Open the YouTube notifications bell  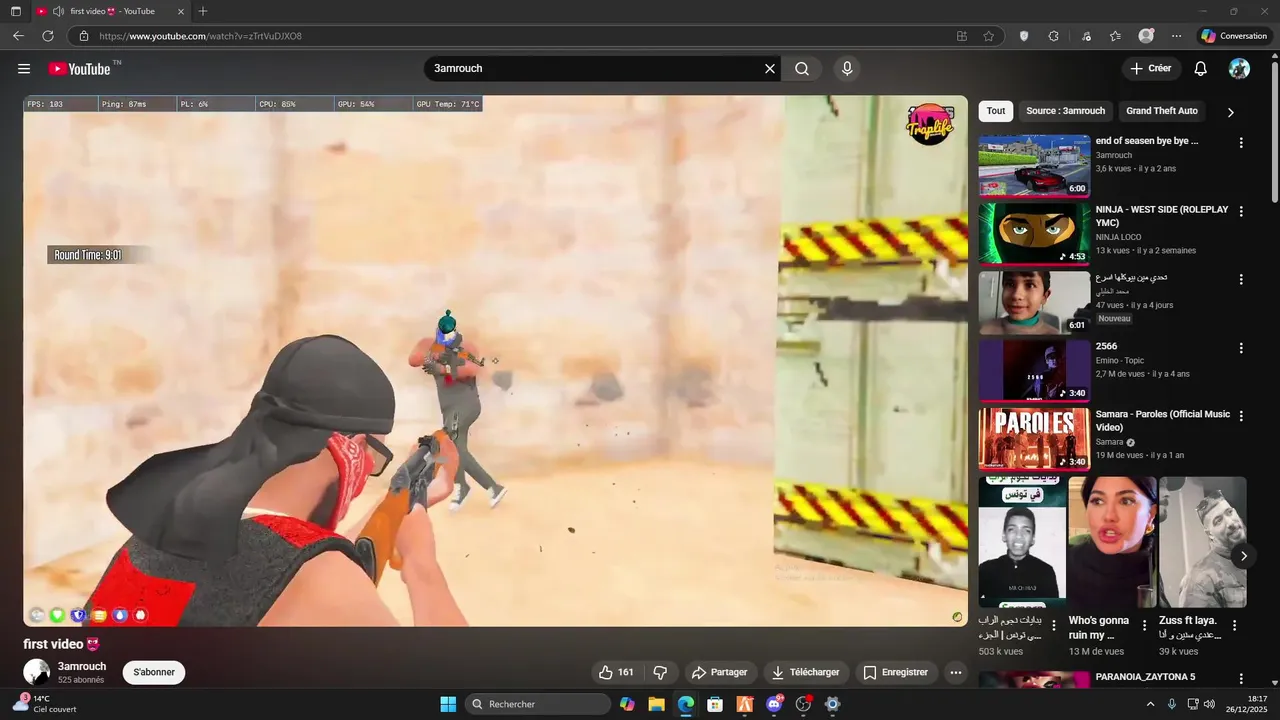(x=1201, y=69)
